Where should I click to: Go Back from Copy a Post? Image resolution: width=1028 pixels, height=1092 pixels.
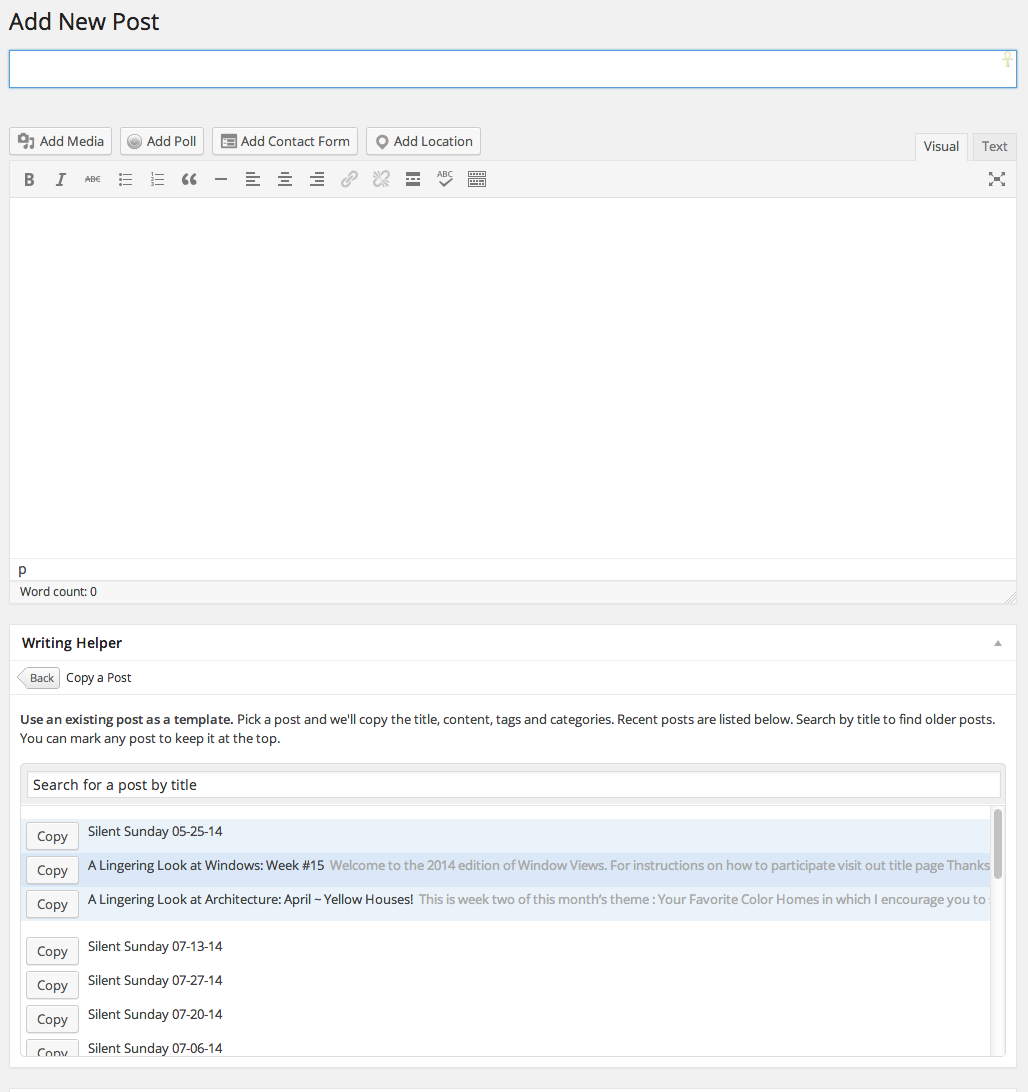40,678
